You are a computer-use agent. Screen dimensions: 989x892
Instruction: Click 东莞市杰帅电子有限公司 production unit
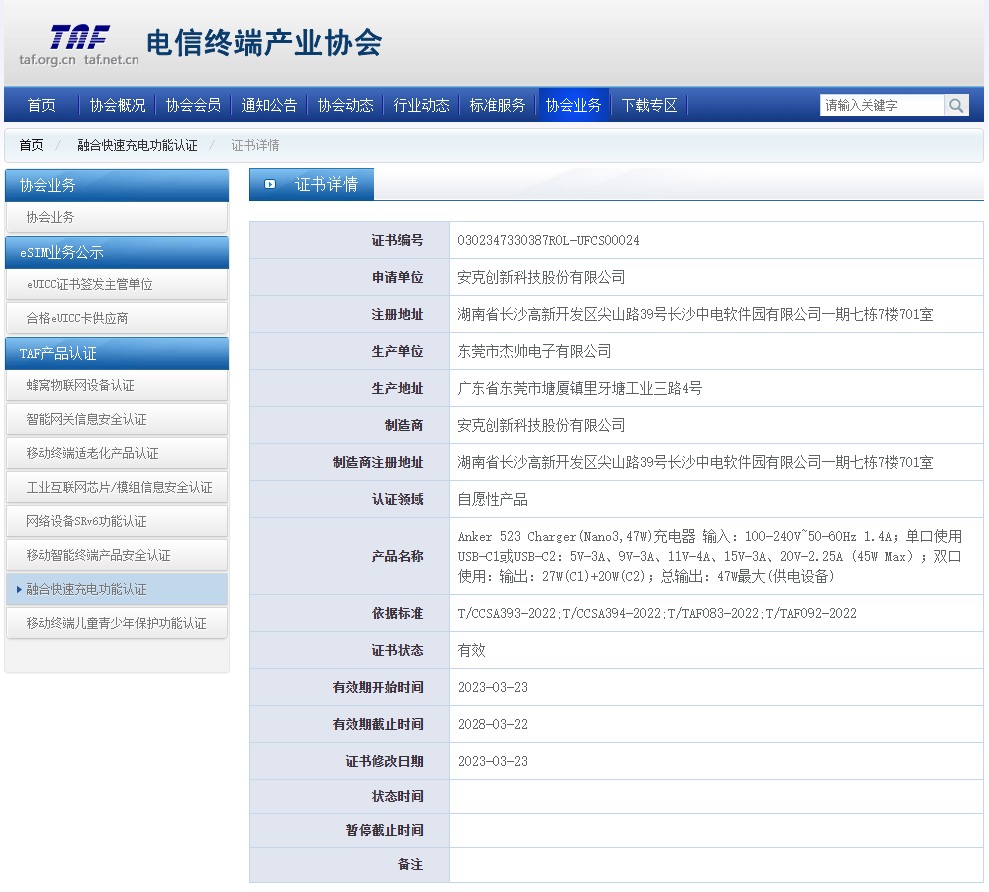[x=534, y=351]
